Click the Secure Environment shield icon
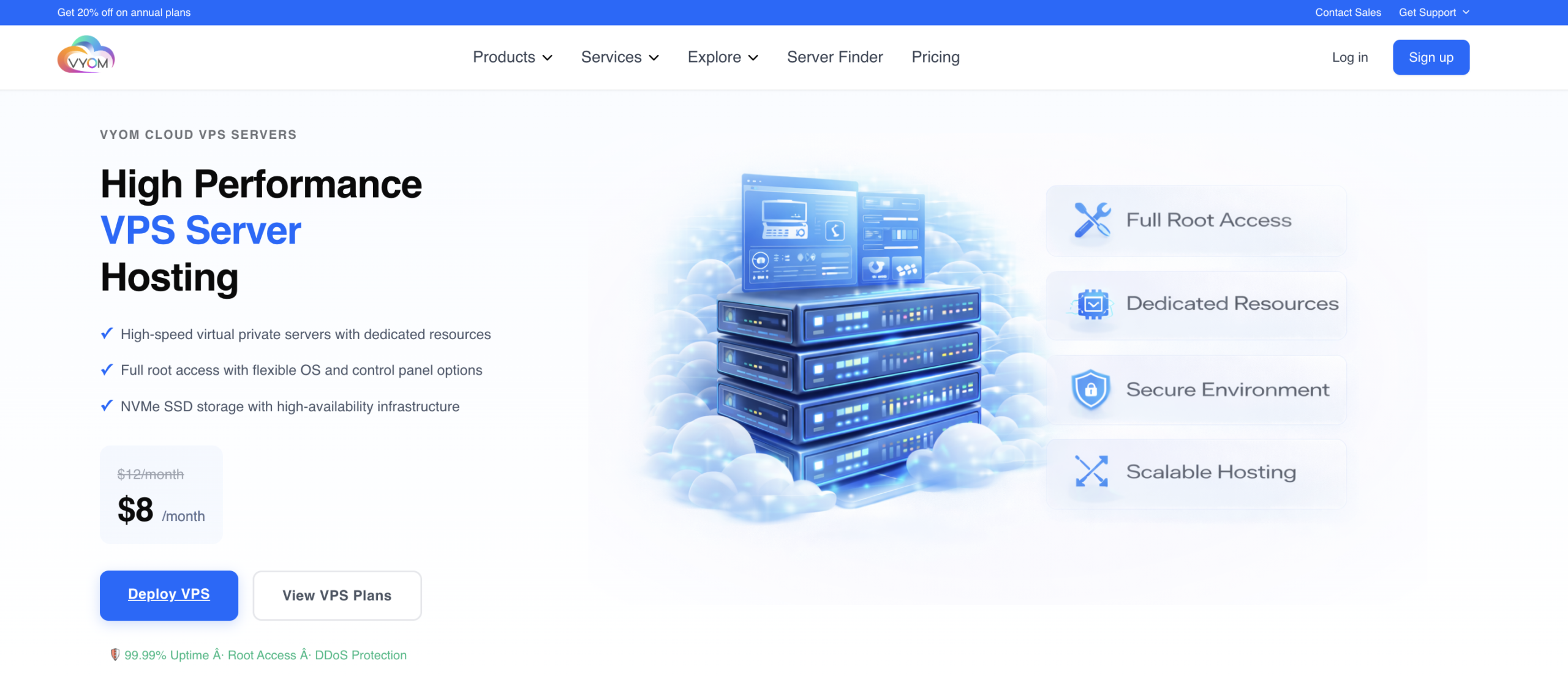The height and width of the screenshot is (677, 1568). [x=1091, y=389]
